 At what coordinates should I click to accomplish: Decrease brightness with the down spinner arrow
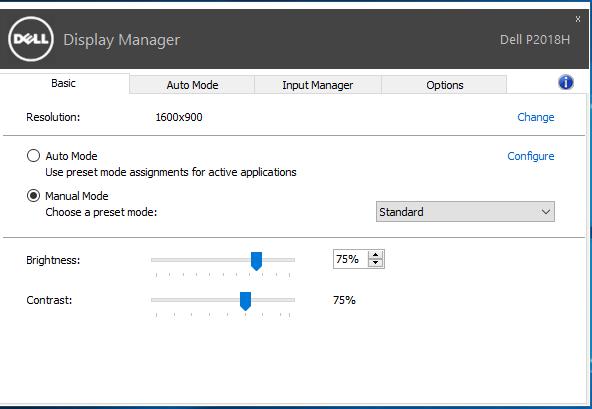[x=375, y=263]
